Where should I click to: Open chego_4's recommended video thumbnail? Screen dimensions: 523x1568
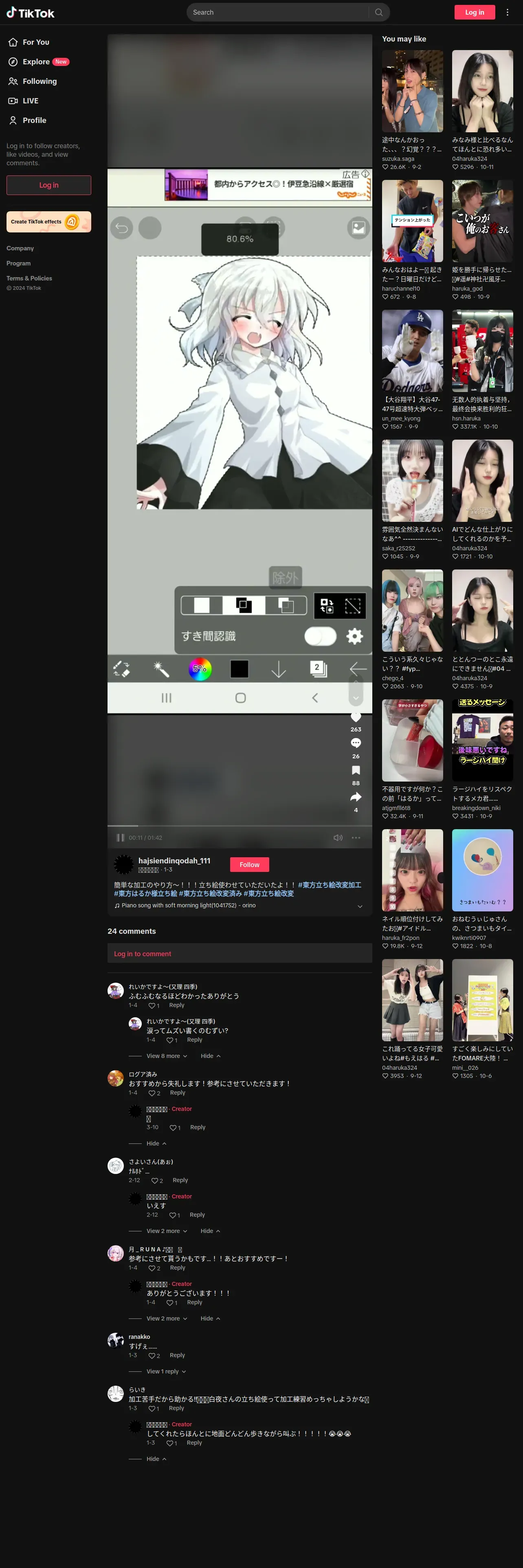(x=412, y=611)
